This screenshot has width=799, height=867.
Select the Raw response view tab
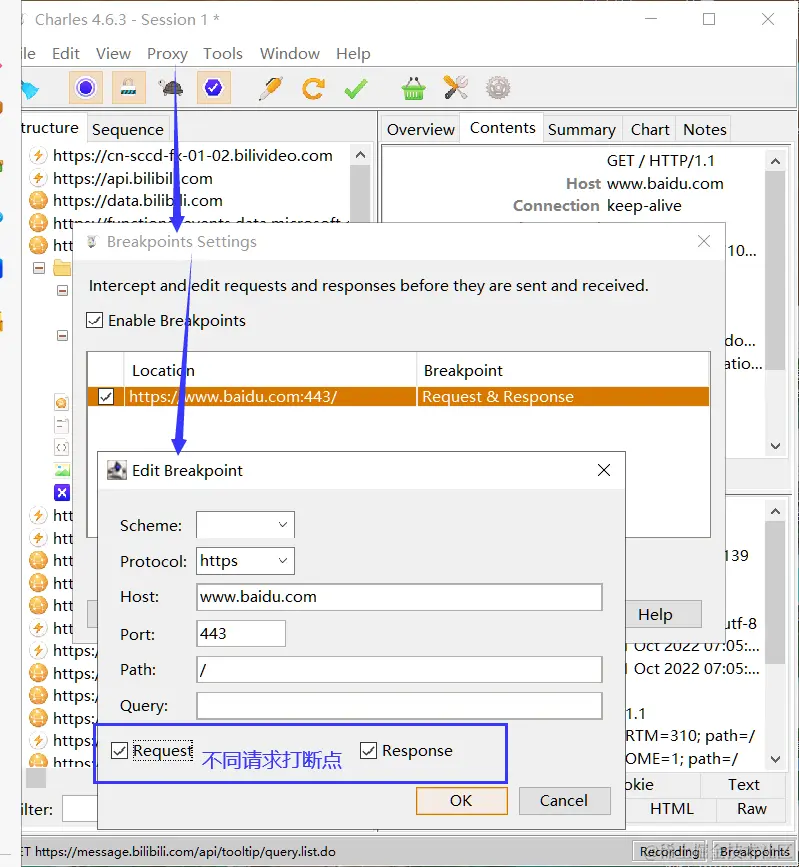pyautogui.click(x=751, y=808)
